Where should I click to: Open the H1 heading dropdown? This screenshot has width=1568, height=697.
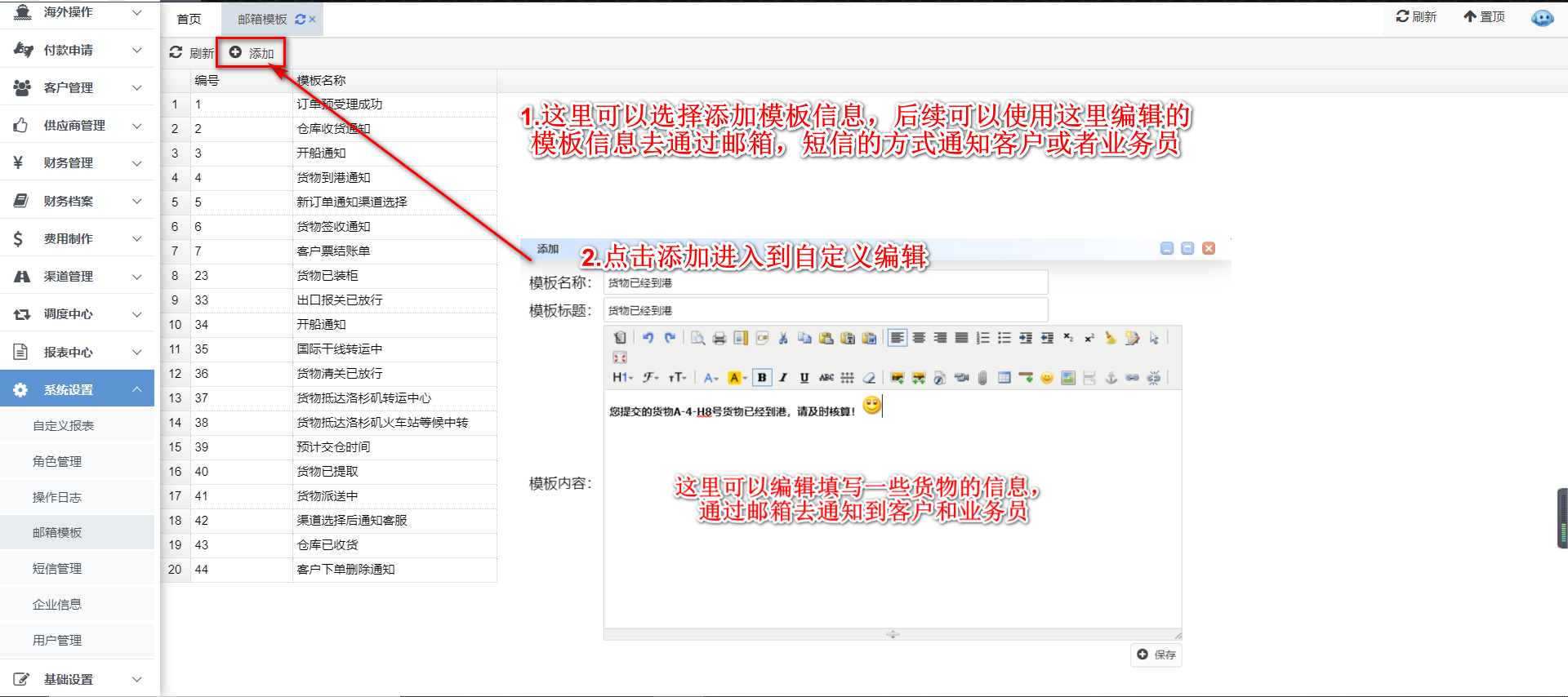(622, 378)
